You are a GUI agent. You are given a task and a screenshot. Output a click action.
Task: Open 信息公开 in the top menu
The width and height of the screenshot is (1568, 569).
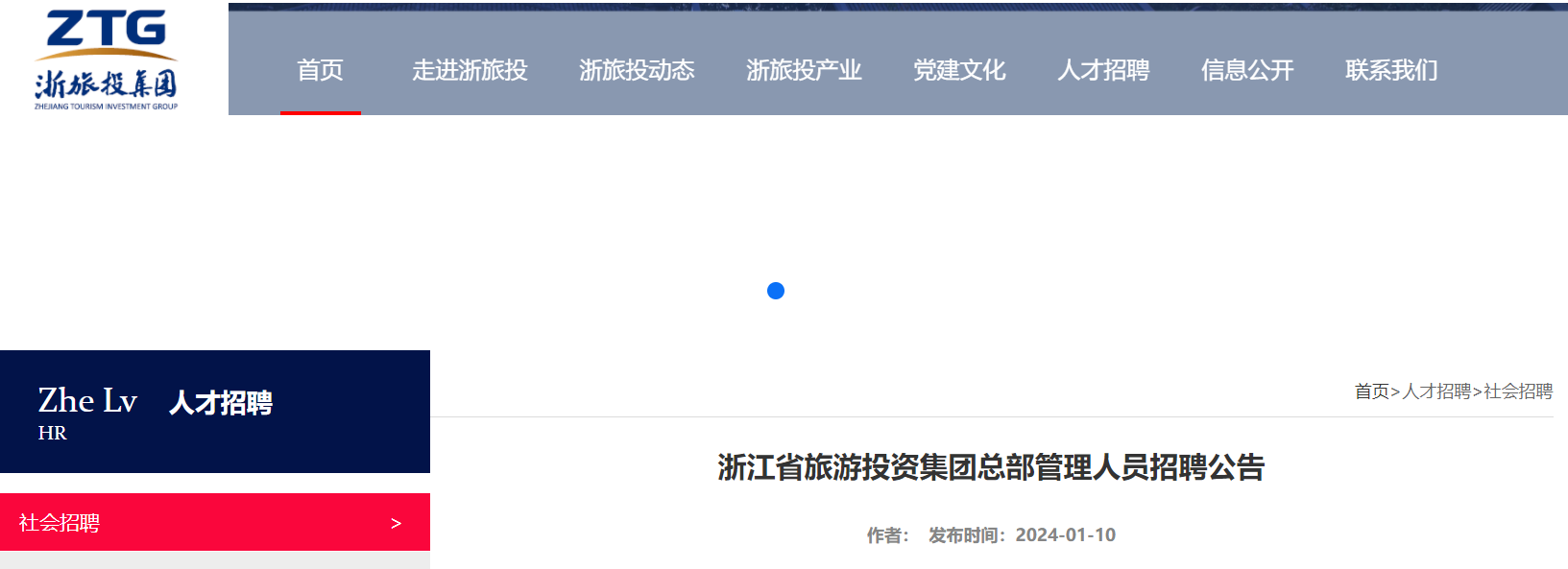[x=1247, y=70]
